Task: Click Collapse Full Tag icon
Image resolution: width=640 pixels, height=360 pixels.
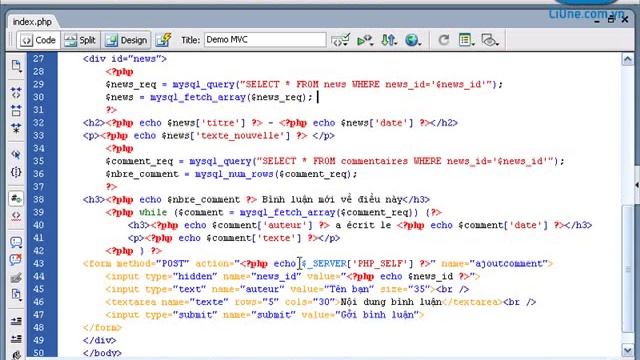Action: point(16,93)
